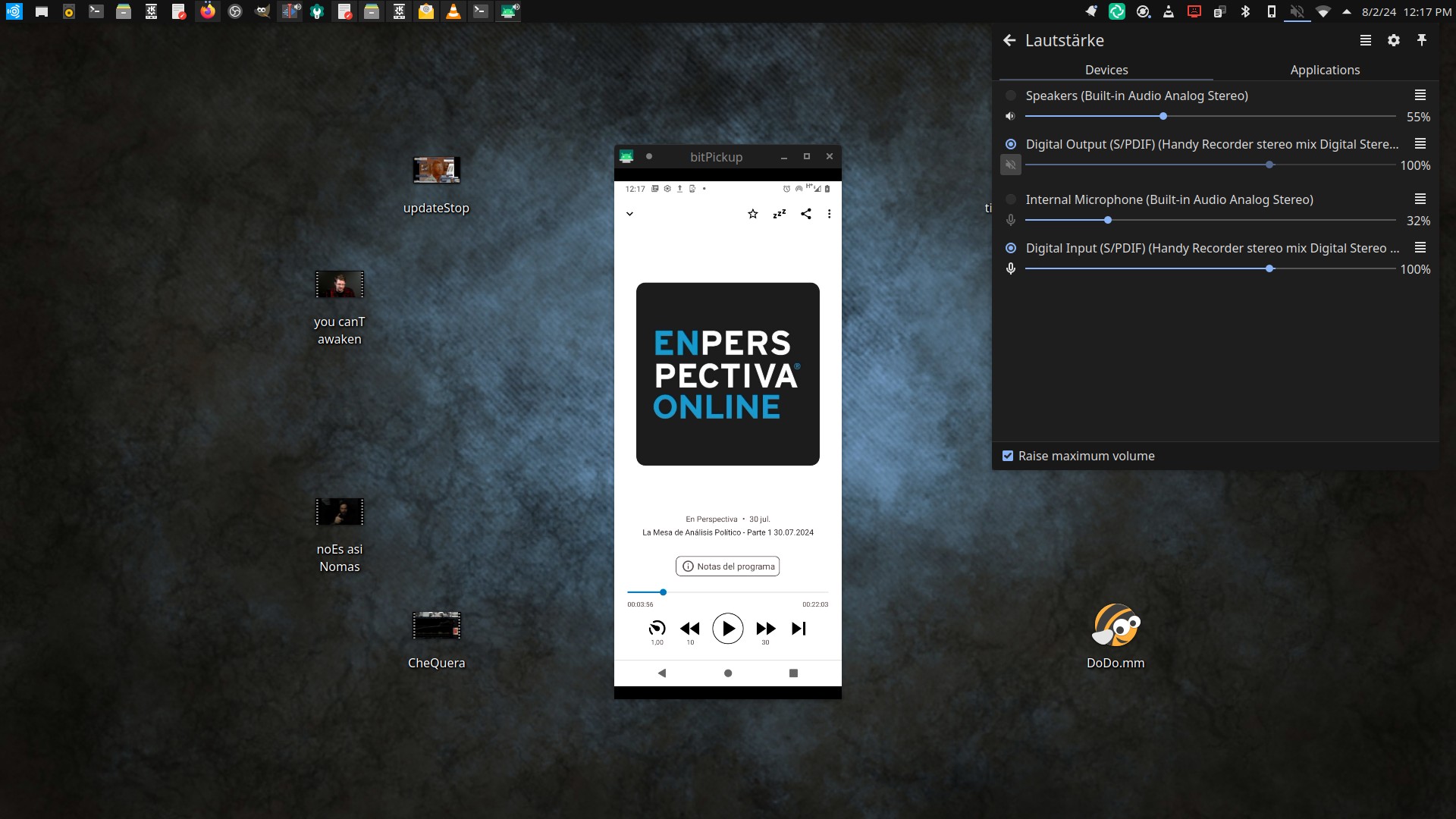Unmute the Digital Output (S/PDIF) device
Image resolution: width=1456 pixels, height=819 pixels.
coord(1010,165)
